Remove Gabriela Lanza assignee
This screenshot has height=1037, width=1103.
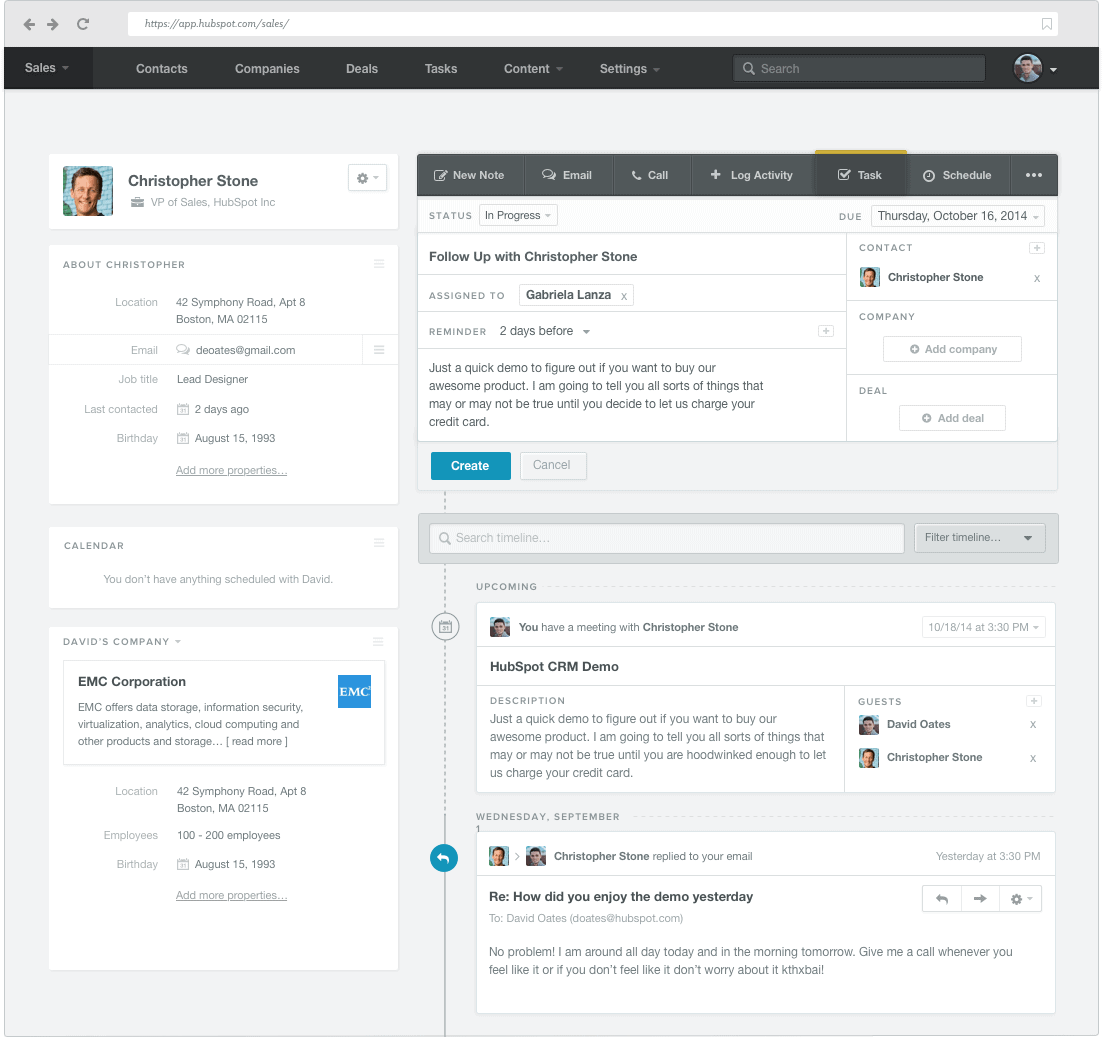tap(624, 297)
